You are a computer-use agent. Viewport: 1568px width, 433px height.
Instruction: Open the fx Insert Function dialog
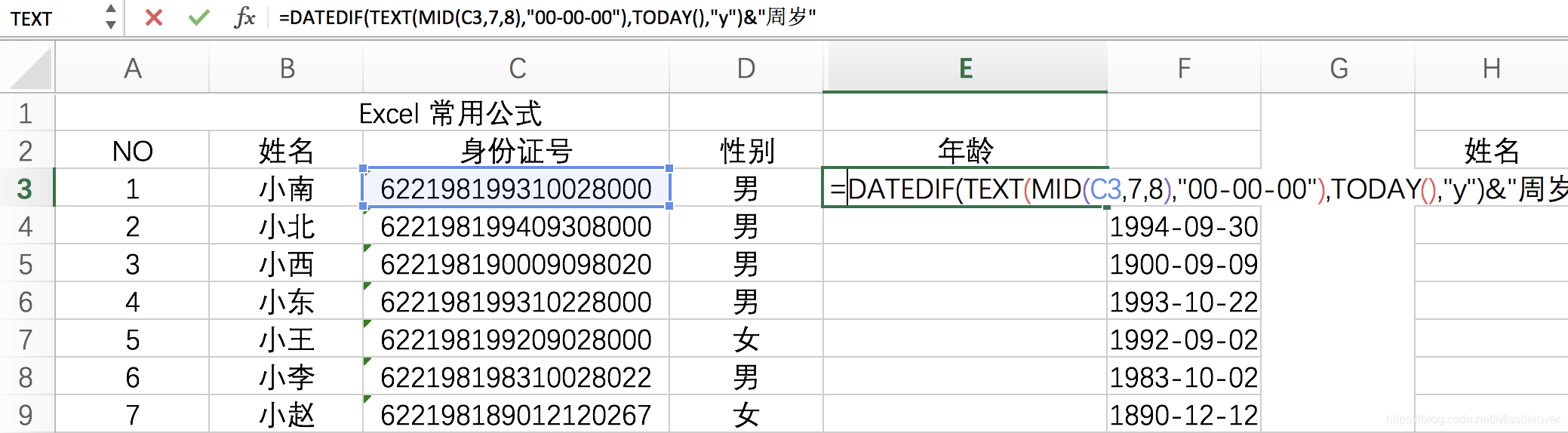coord(244,17)
